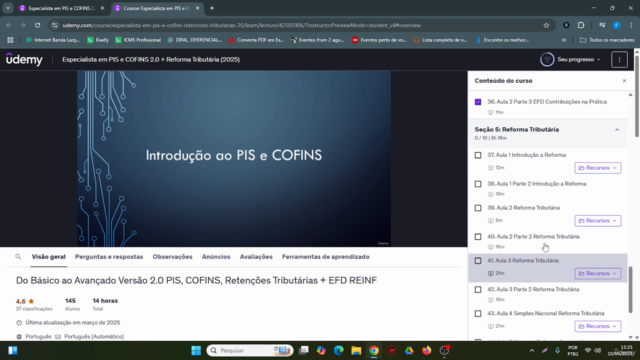The height and width of the screenshot is (360, 640).
Task: Open the ICMS Profissional bookmark
Action: coord(138,40)
